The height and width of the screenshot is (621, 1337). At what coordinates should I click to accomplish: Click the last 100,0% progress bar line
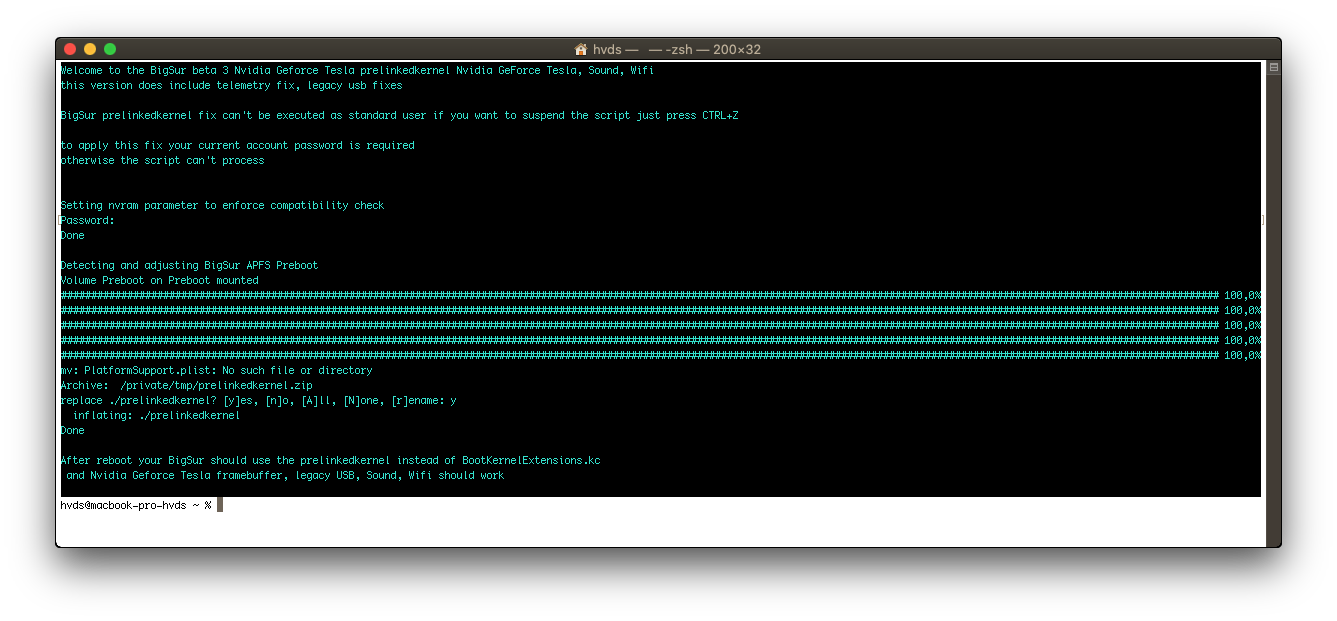661,355
